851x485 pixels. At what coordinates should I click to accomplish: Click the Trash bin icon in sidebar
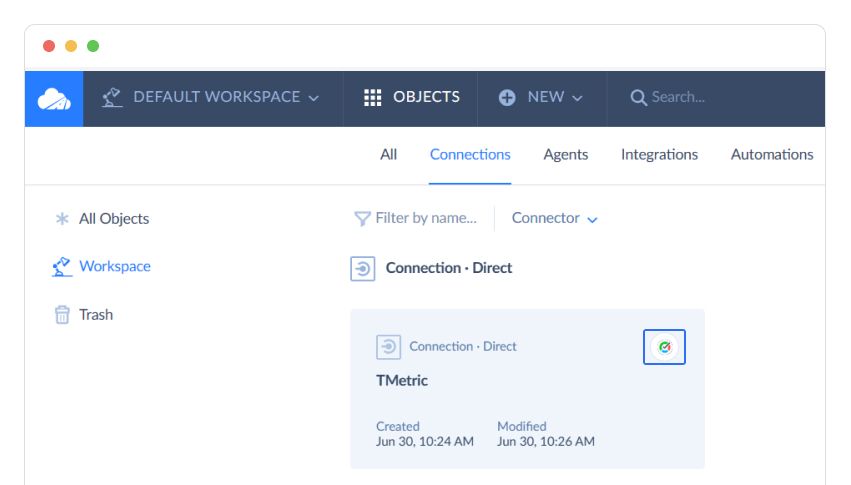[62, 315]
